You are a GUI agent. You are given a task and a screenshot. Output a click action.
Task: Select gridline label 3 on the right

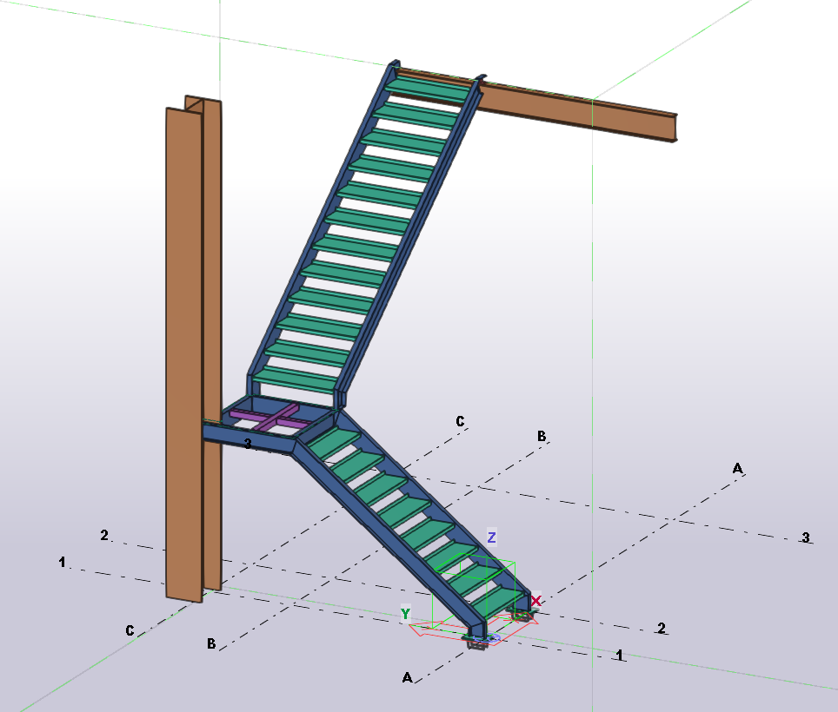[808, 538]
